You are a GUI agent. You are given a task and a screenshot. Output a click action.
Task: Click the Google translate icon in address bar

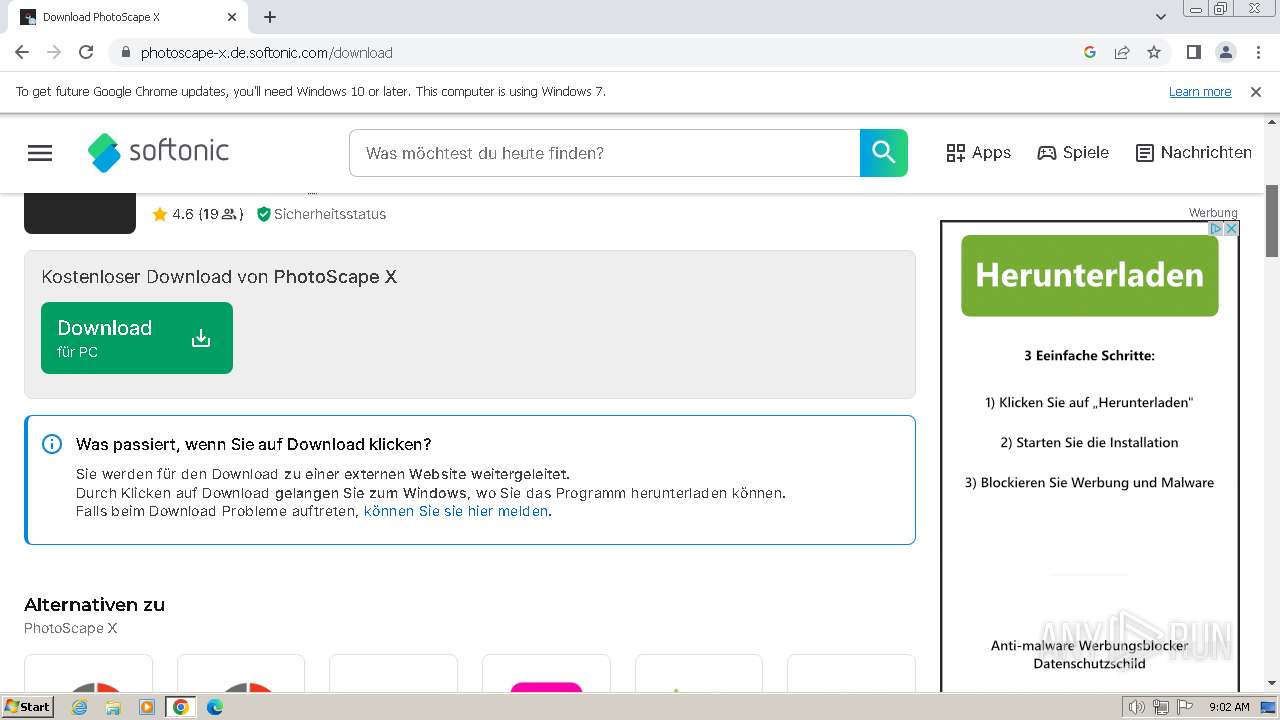pyautogui.click(x=1090, y=52)
